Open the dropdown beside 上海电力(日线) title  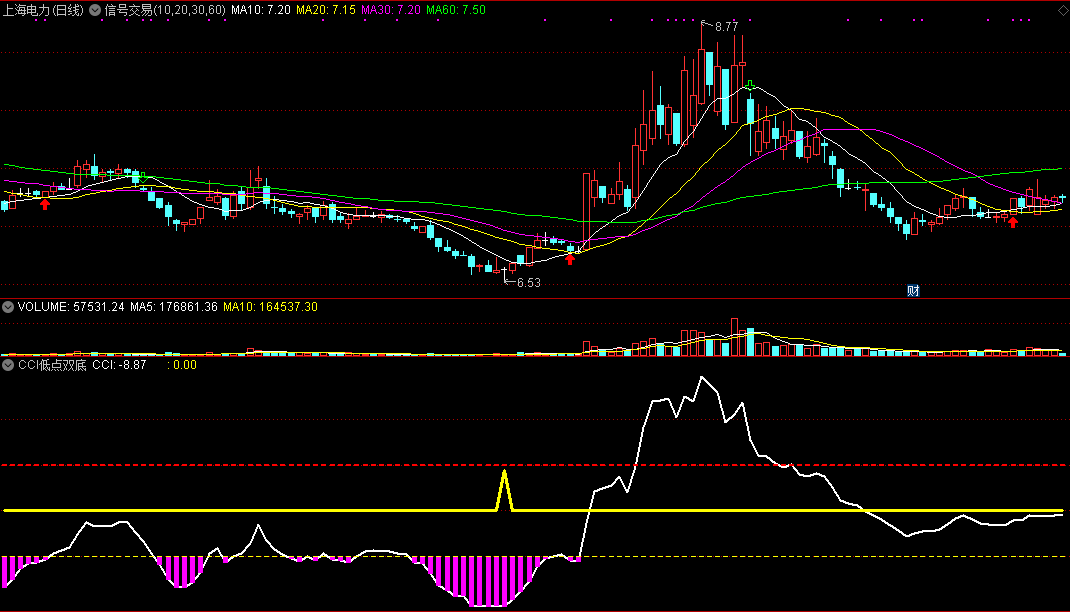[95, 10]
